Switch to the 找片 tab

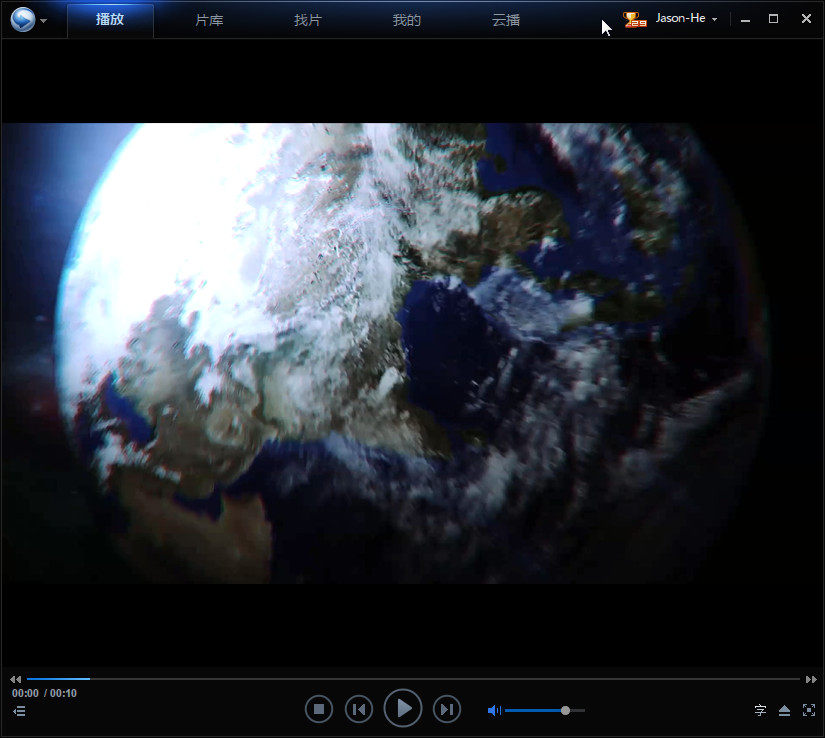[x=308, y=20]
